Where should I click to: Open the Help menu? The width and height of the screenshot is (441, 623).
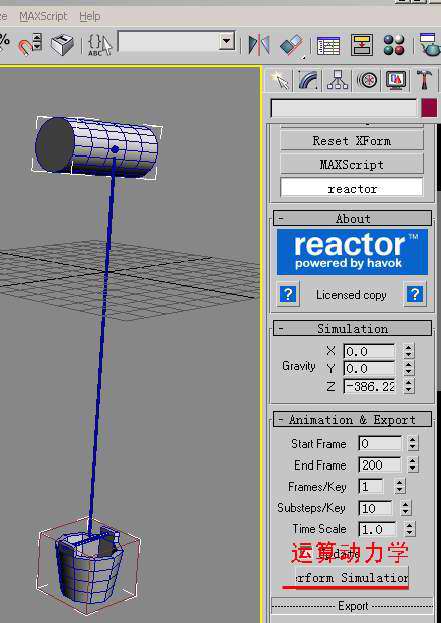[89, 16]
